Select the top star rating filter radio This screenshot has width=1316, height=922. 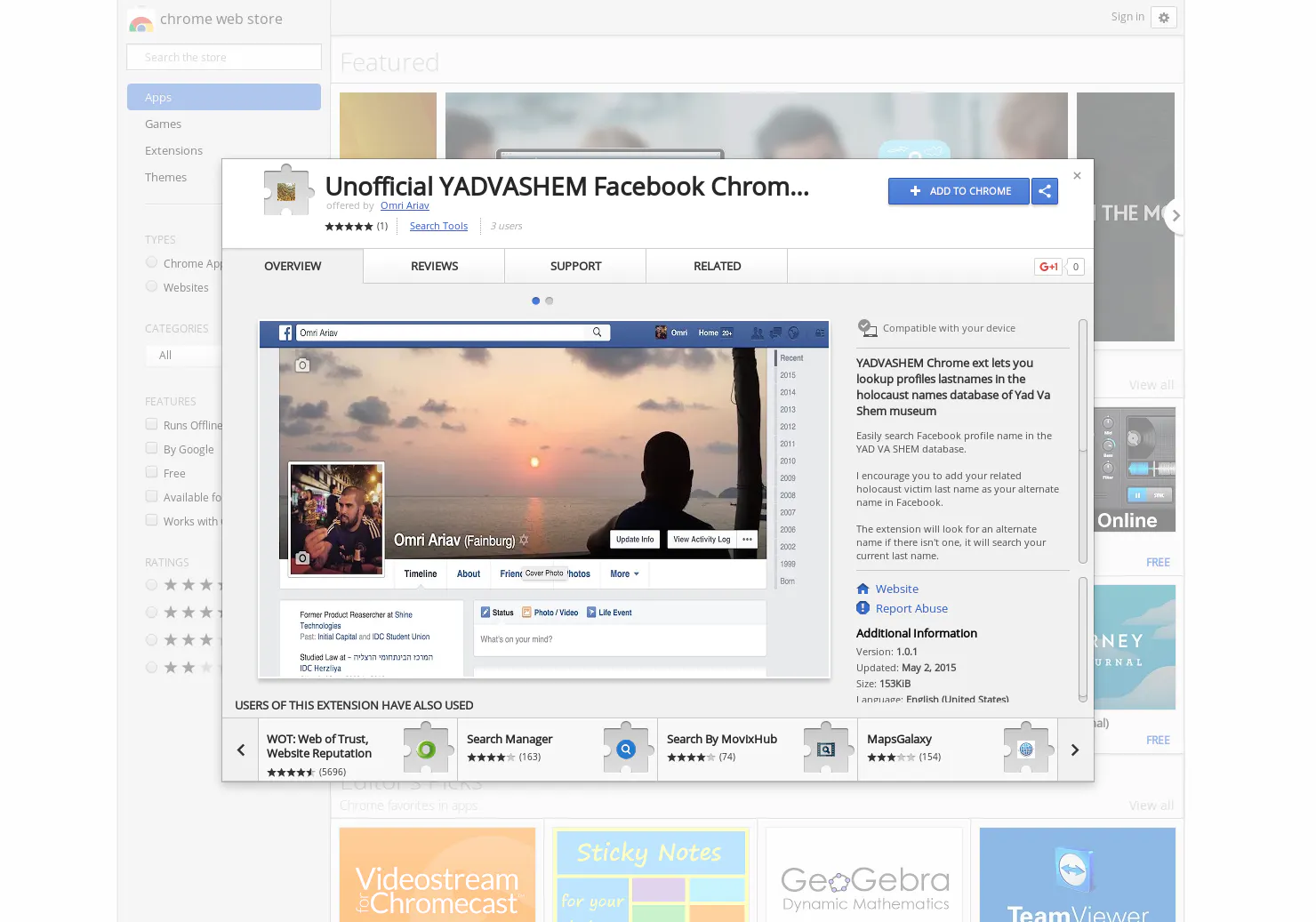coord(151,584)
